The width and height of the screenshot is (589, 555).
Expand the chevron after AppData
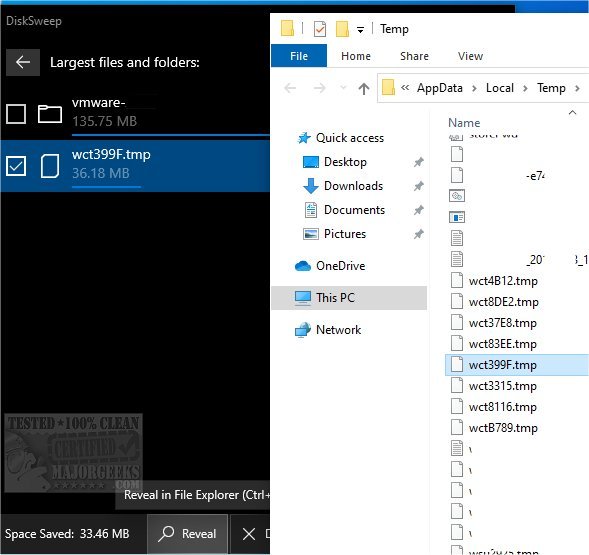tap(474, 88)
